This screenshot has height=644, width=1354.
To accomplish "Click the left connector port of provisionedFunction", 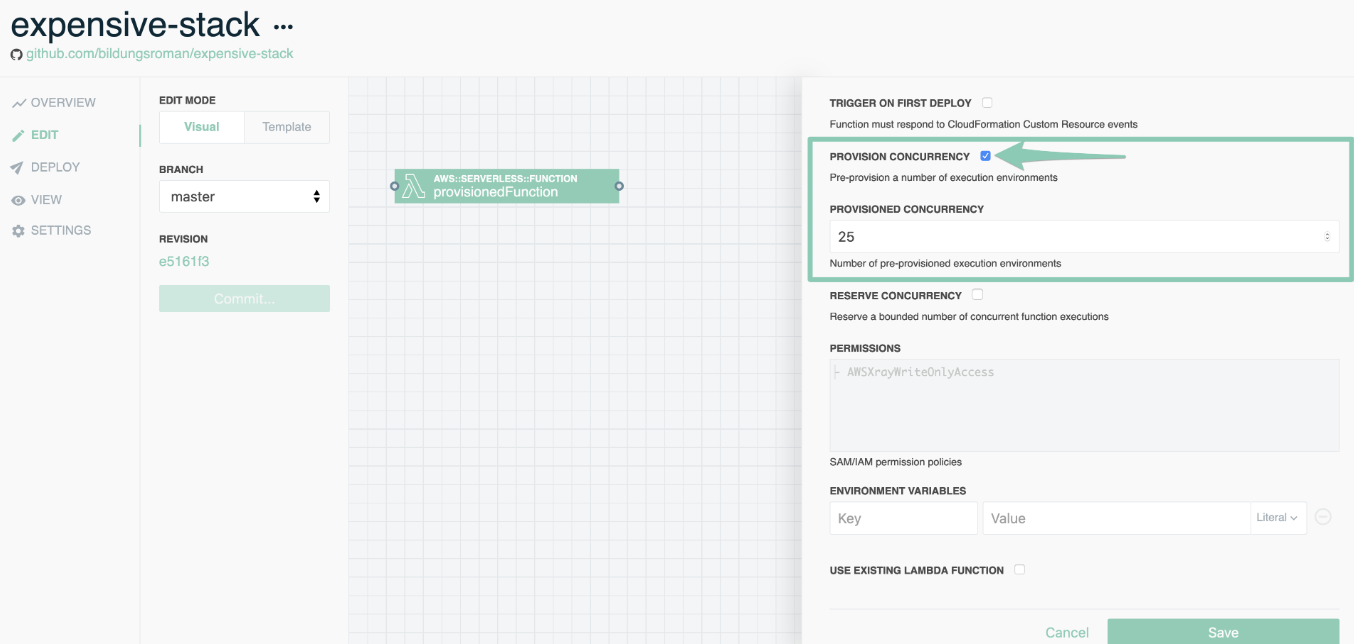I will tap(395, 186).
